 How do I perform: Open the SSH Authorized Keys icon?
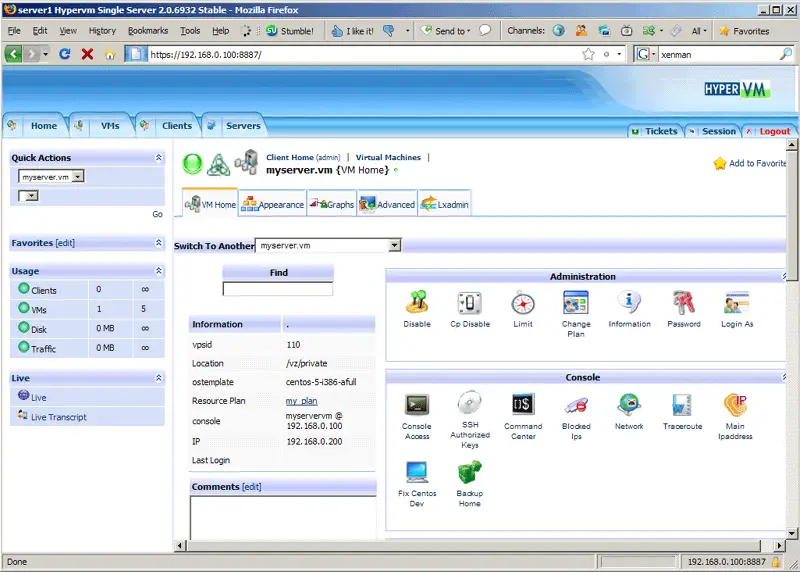[x=469, y=403]
